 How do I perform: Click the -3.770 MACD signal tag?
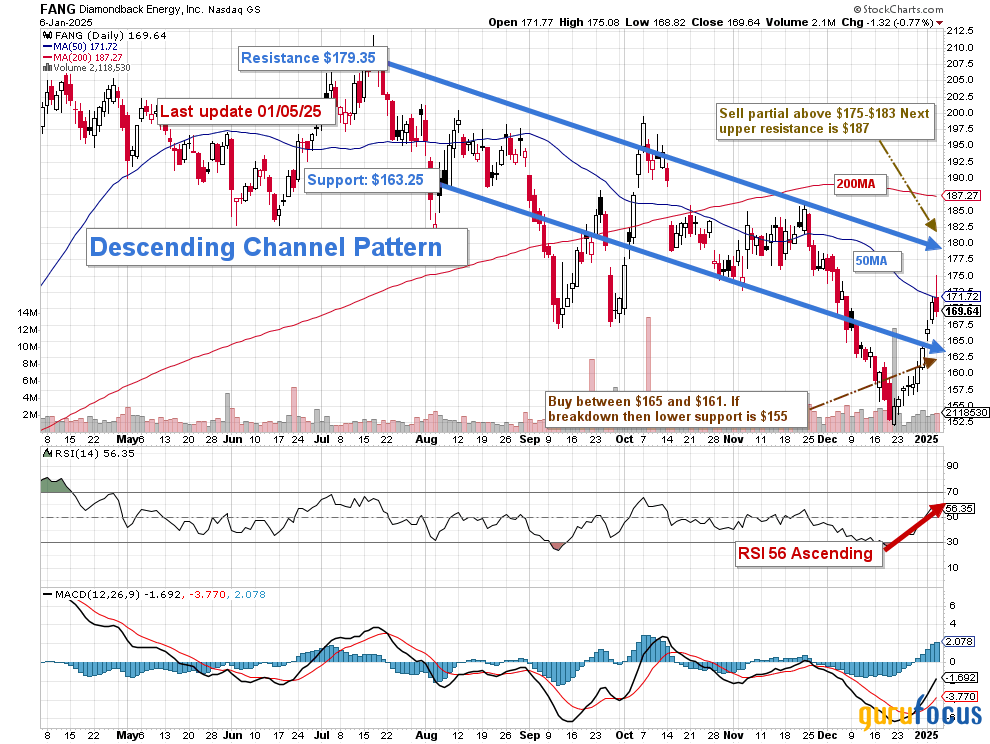[x=960, y=697]
